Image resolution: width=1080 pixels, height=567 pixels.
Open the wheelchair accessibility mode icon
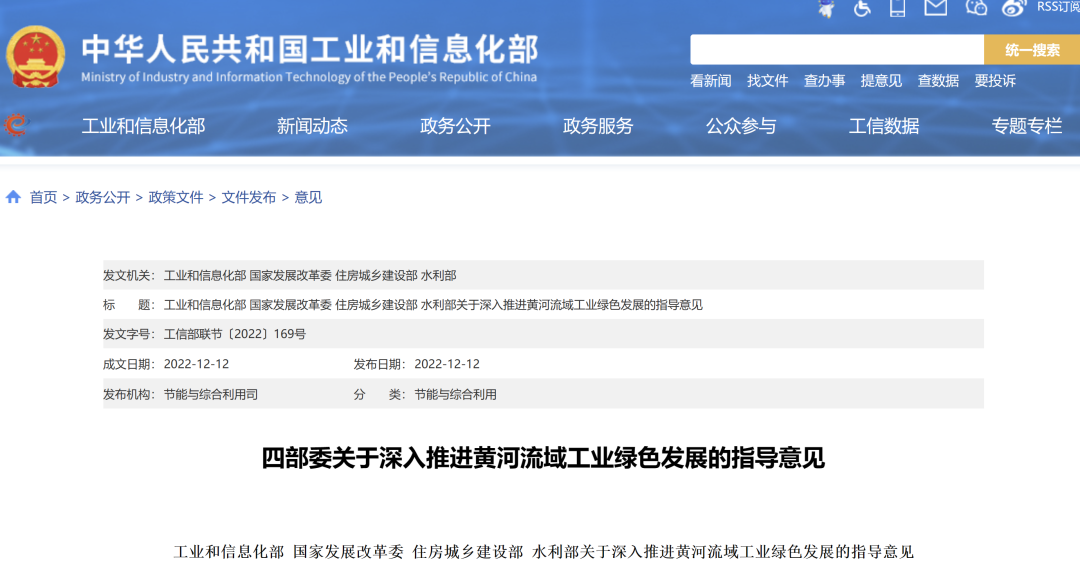coord(862,8)
